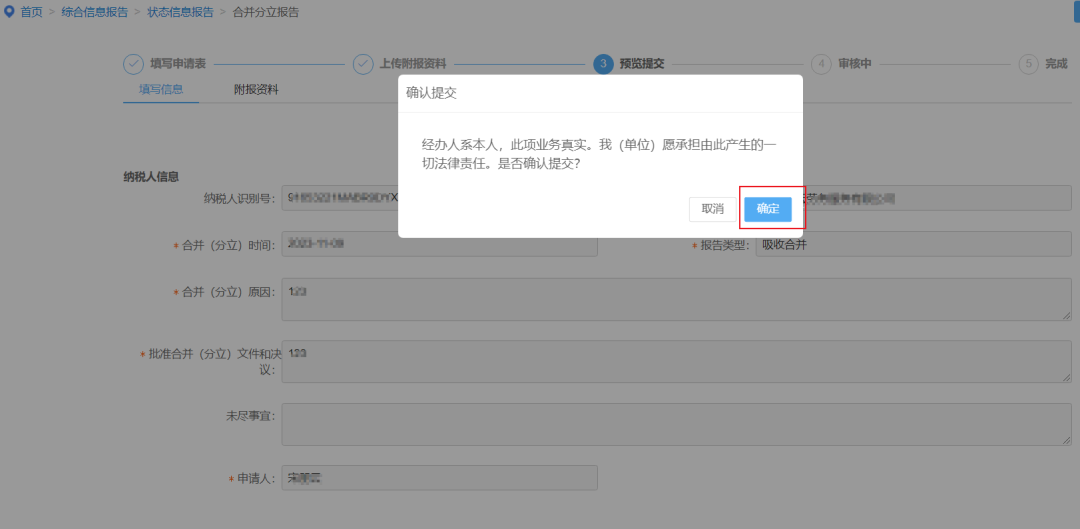Click step 5 完成 circle
Screen dimensions: 1080x529
[x=1029, y=64]
